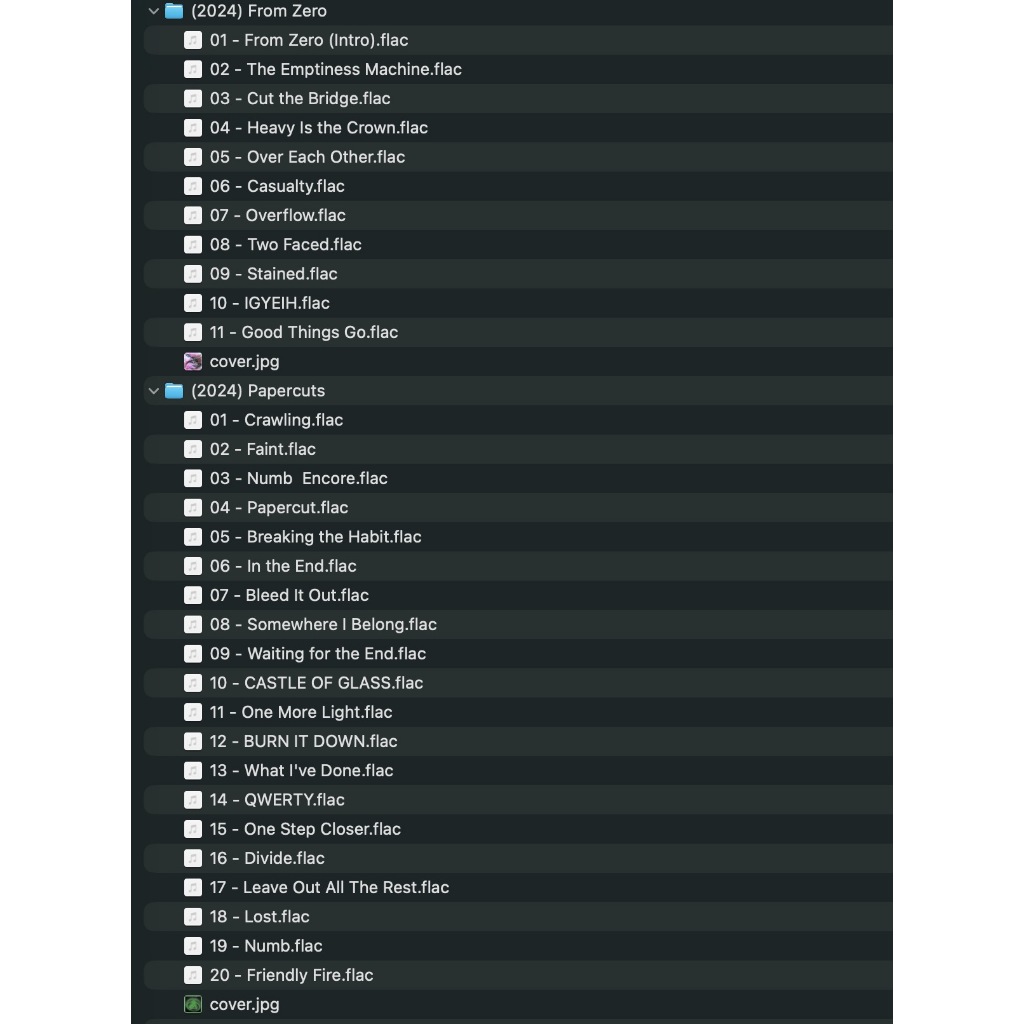Select 03 - Numb Encore.flac file
Screen dimensions: 1024x1024
[x=518, y=479]
